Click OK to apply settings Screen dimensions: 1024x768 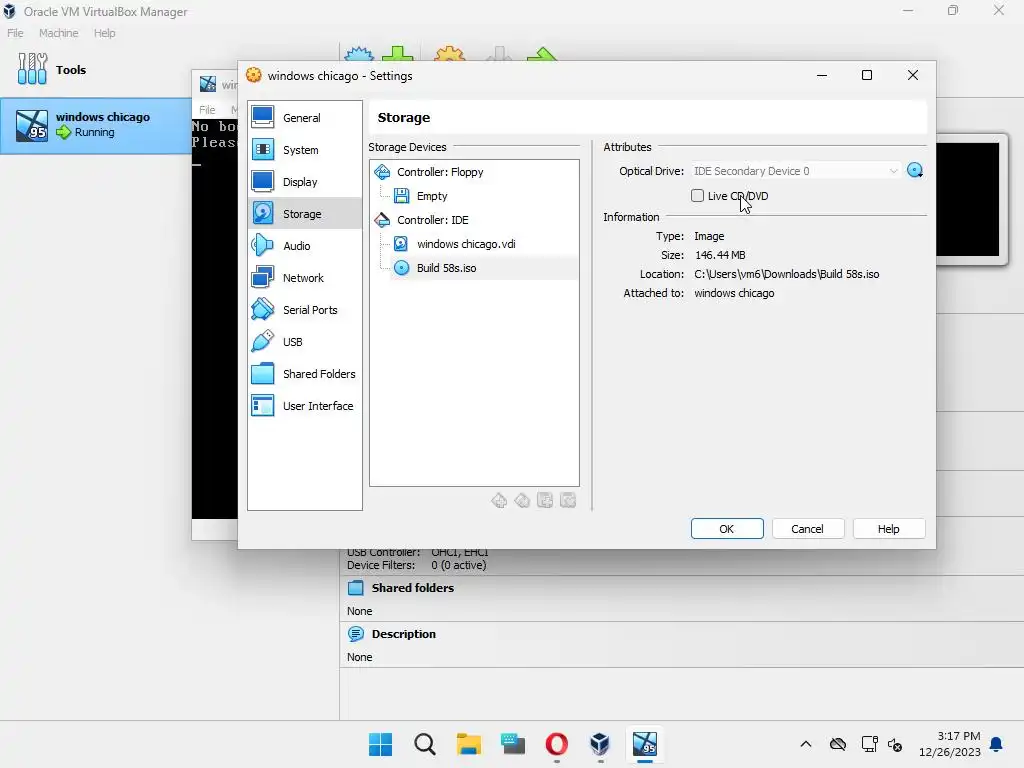tap(727, 529)
